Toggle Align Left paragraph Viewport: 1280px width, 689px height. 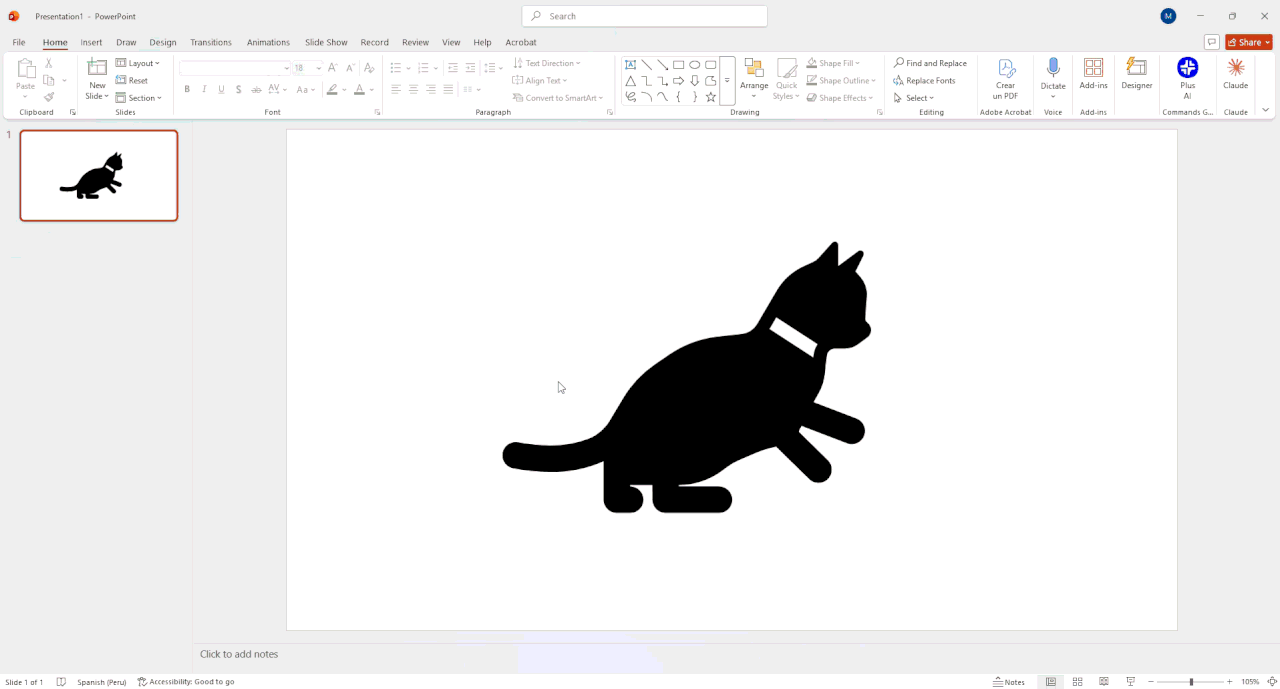[396, 89]
